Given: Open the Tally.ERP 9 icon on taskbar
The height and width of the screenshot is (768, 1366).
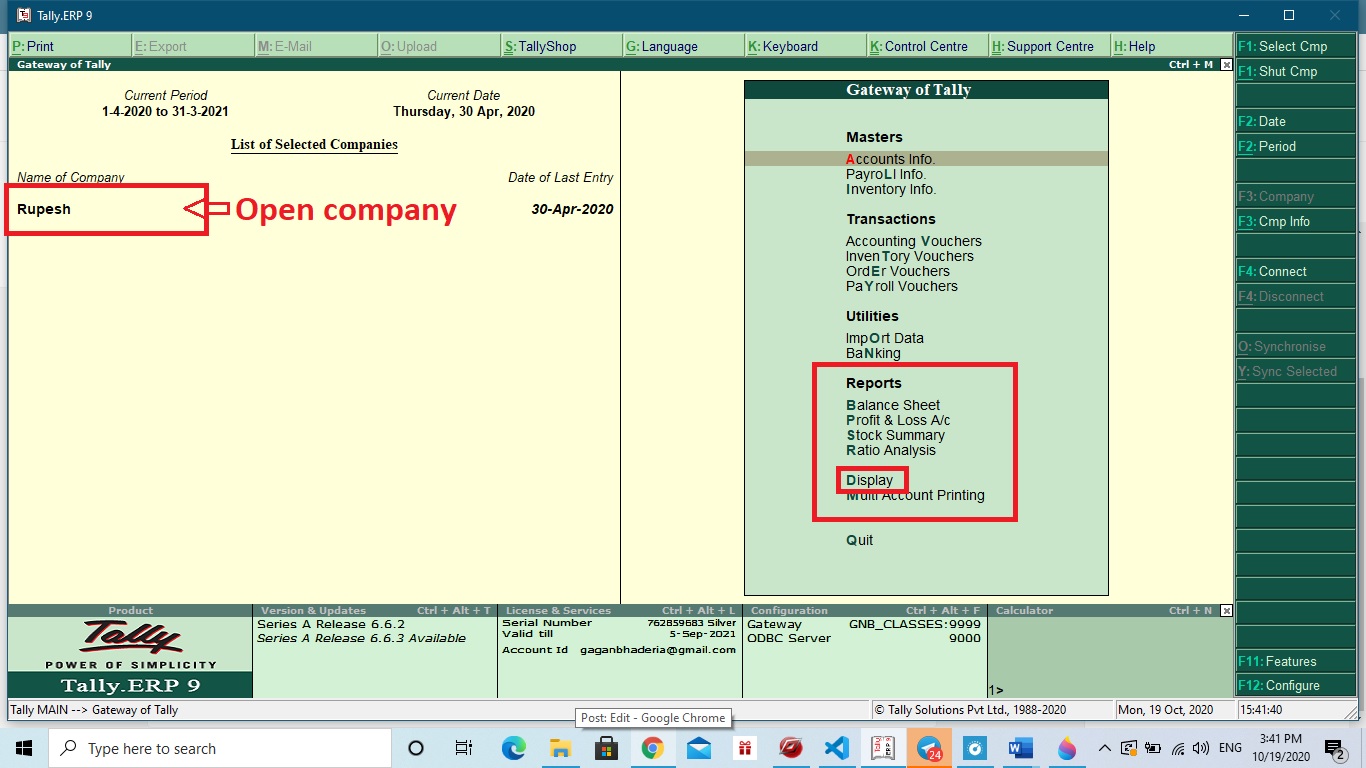Looking at the screenshot, I should pyautogui.click(x=882, y=748).
